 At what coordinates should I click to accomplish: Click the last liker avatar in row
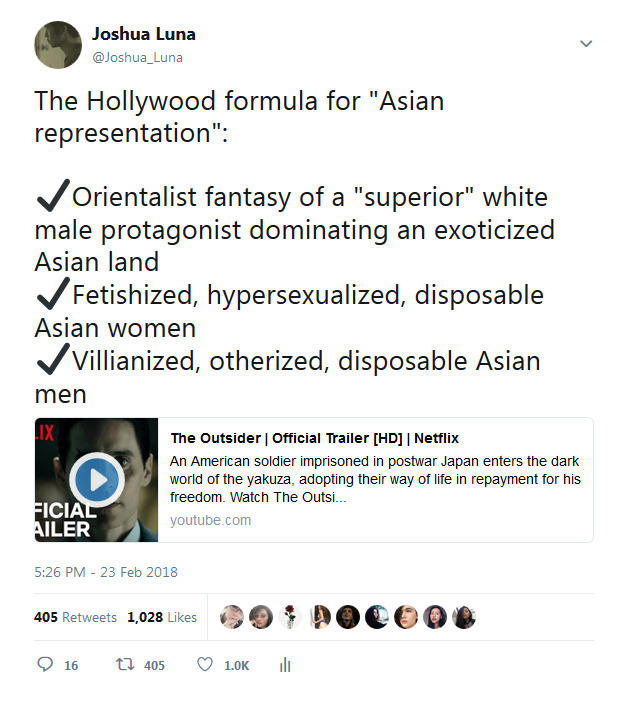(464, 617)
